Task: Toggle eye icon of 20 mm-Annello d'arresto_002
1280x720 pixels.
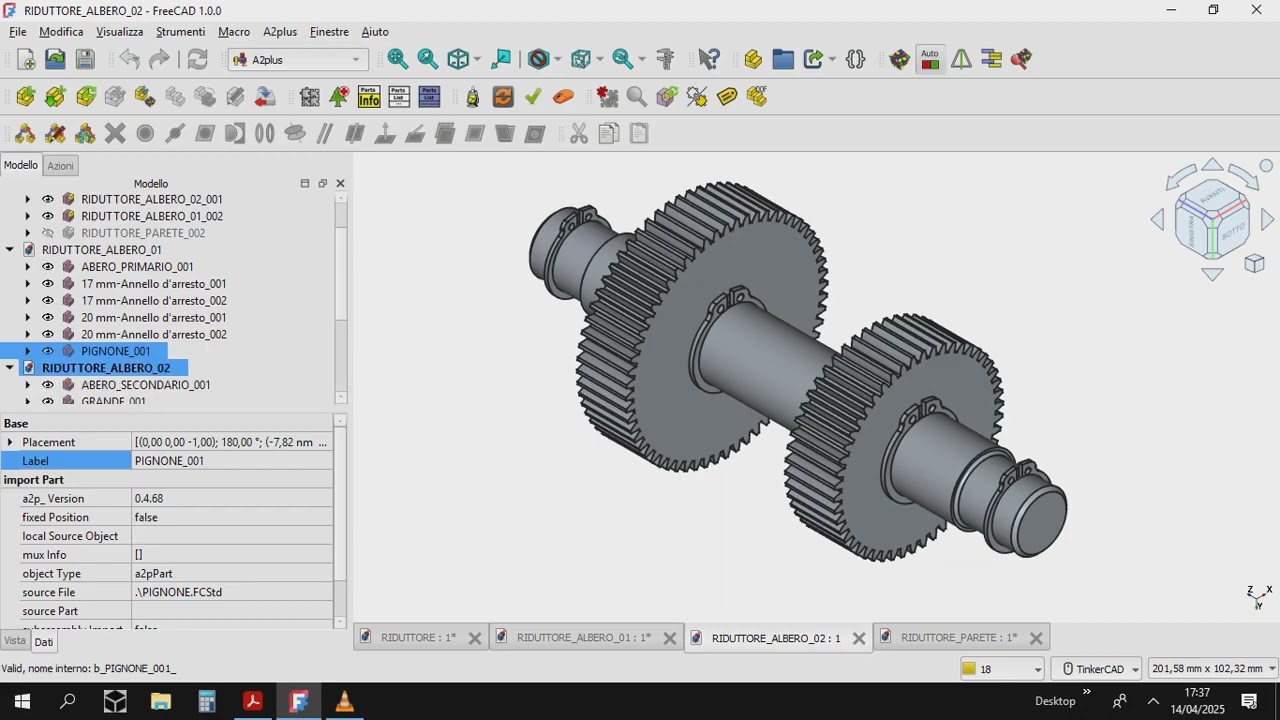Action: tap(47, 334)
